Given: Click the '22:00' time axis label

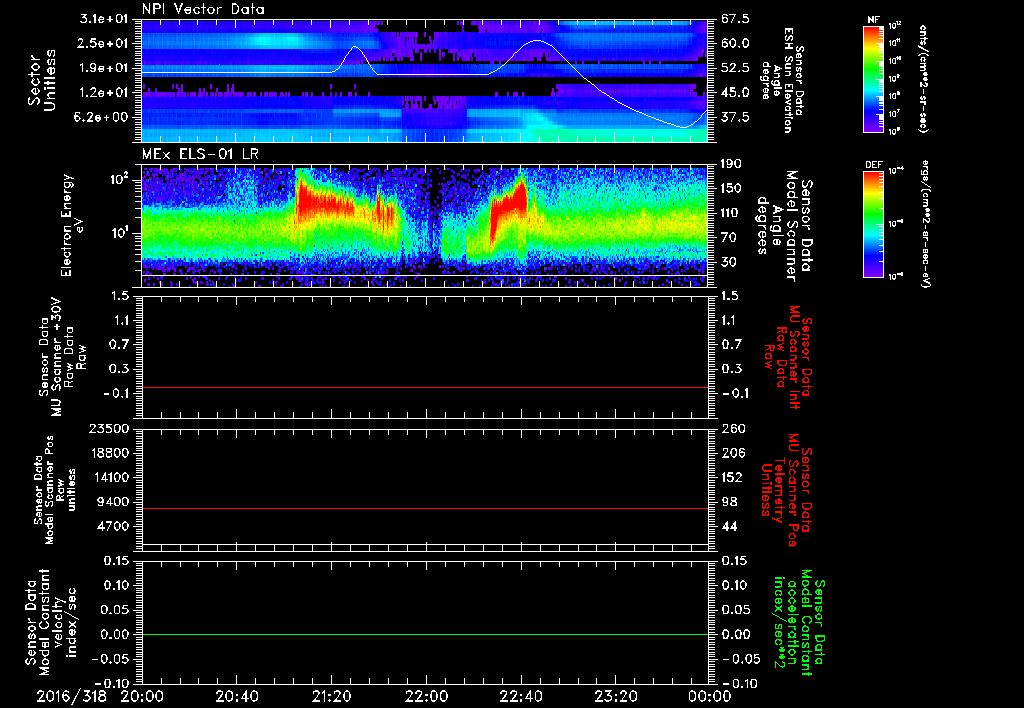Looking at the screenshot, I should point(426,696).
